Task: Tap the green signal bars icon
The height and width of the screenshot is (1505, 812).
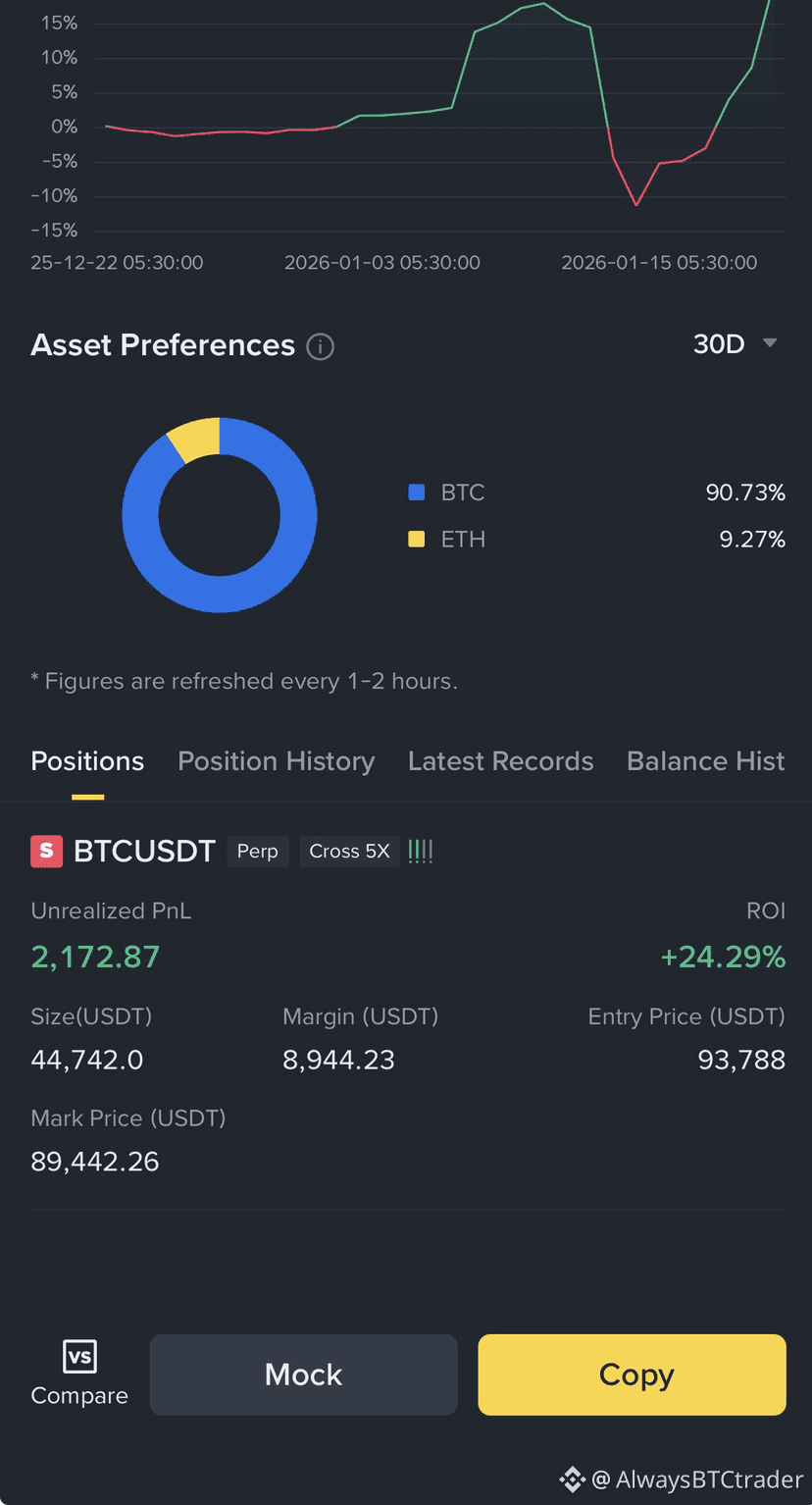Action: [x=421, y=852]
